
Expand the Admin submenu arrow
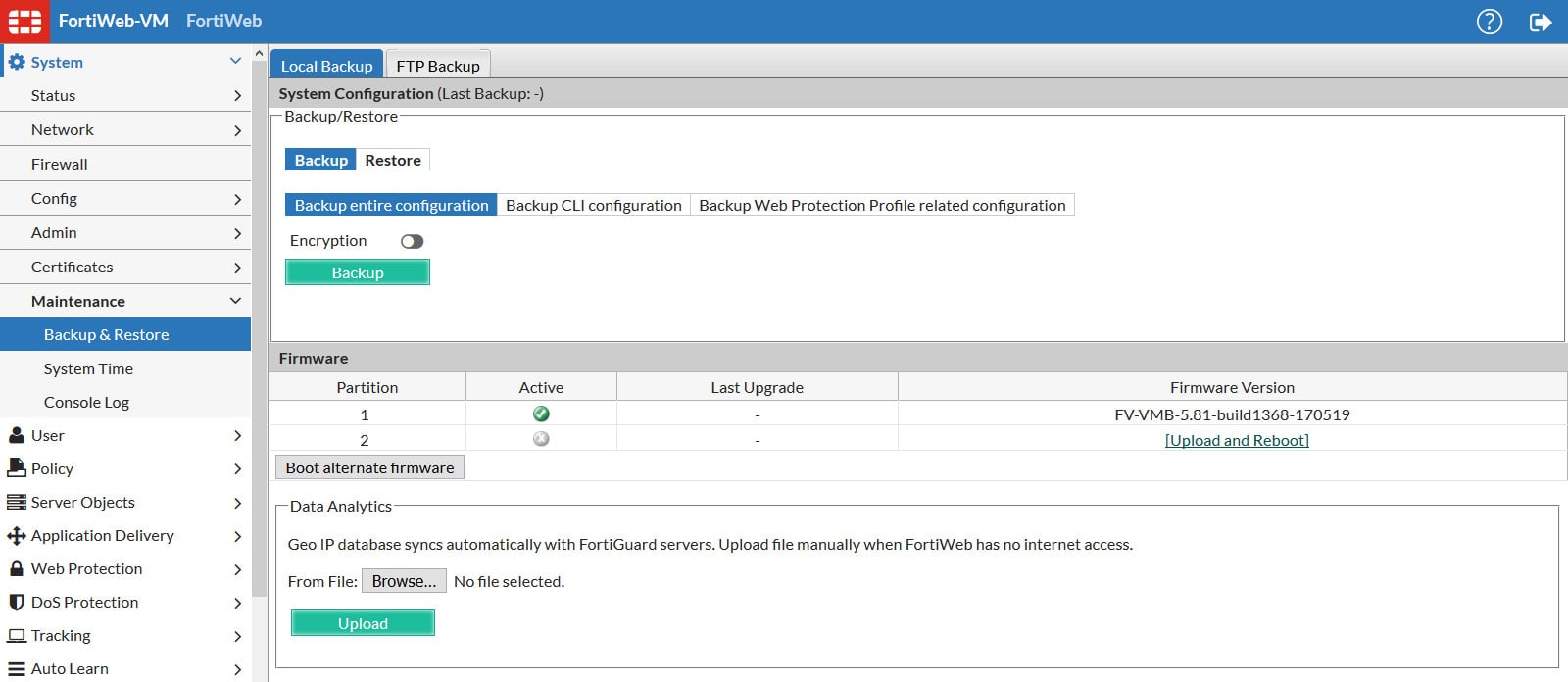coord(237,232)
